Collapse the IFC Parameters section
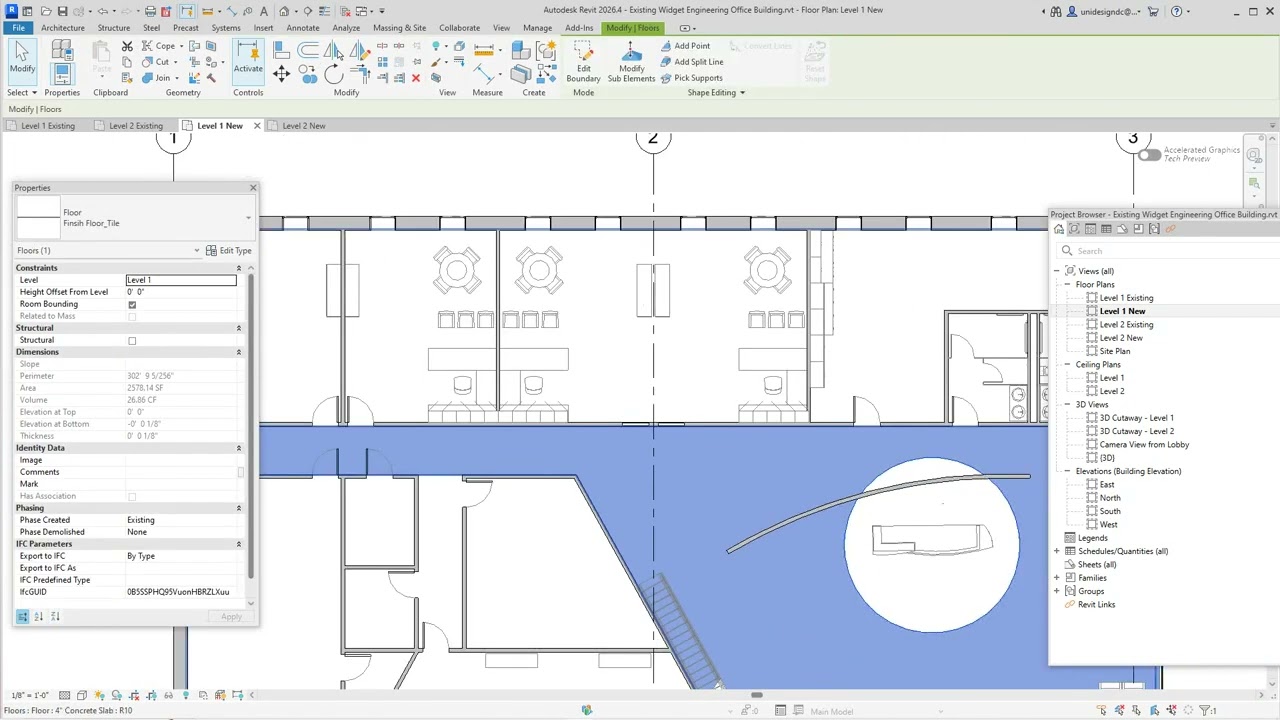Image resolution: width=1280 pixels, height=720 pixels. (x=238, y=544)
